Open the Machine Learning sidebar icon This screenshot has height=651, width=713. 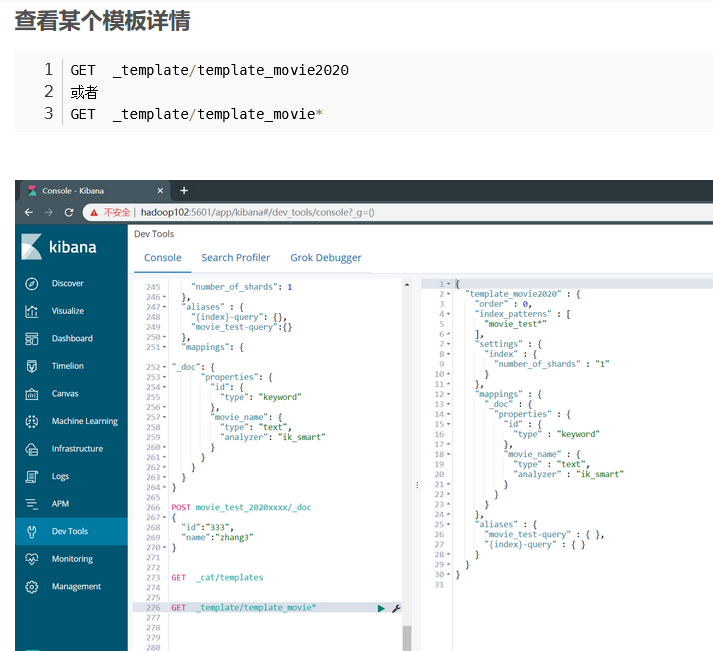31,421
